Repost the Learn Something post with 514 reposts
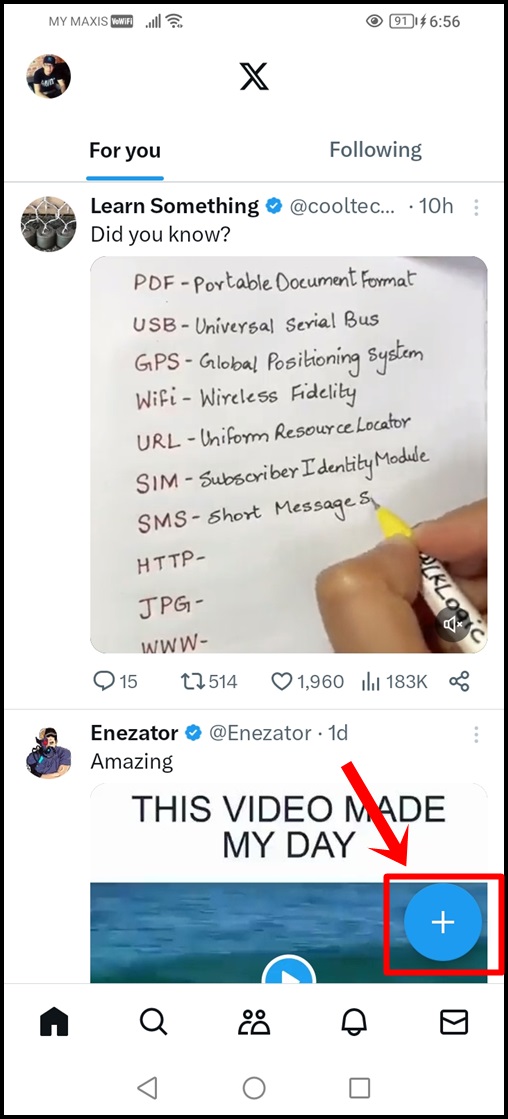 (x=208, y=682)
